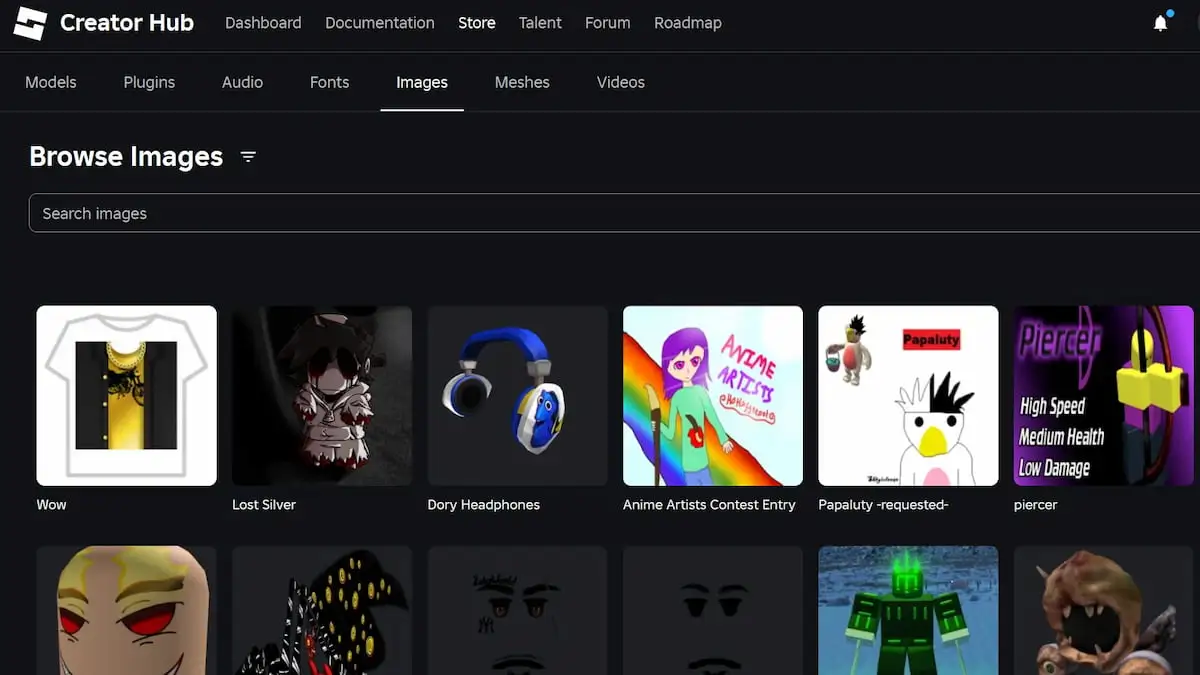1200x675 pixels.
Task: Select the Dory Headphones image
Action: click(517, 395)
